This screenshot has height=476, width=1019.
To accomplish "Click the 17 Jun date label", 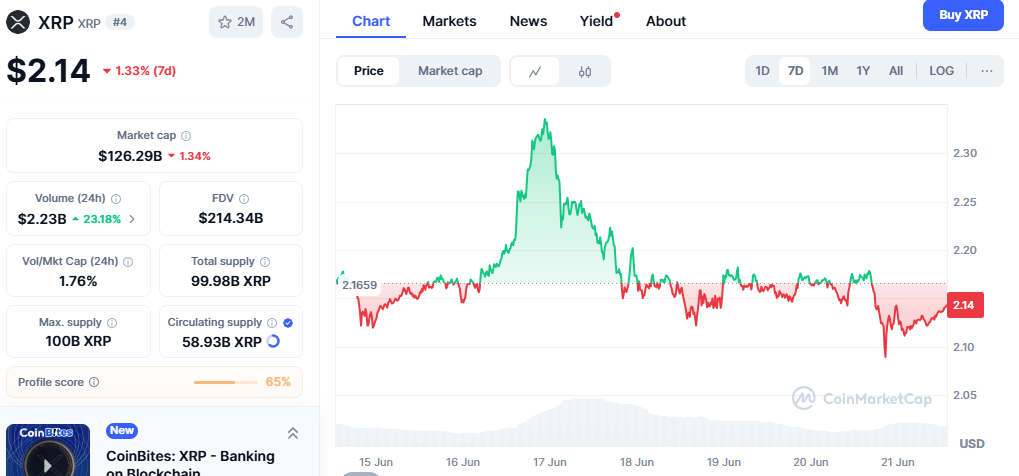I will pyautogui.click(x=550, y=462).
